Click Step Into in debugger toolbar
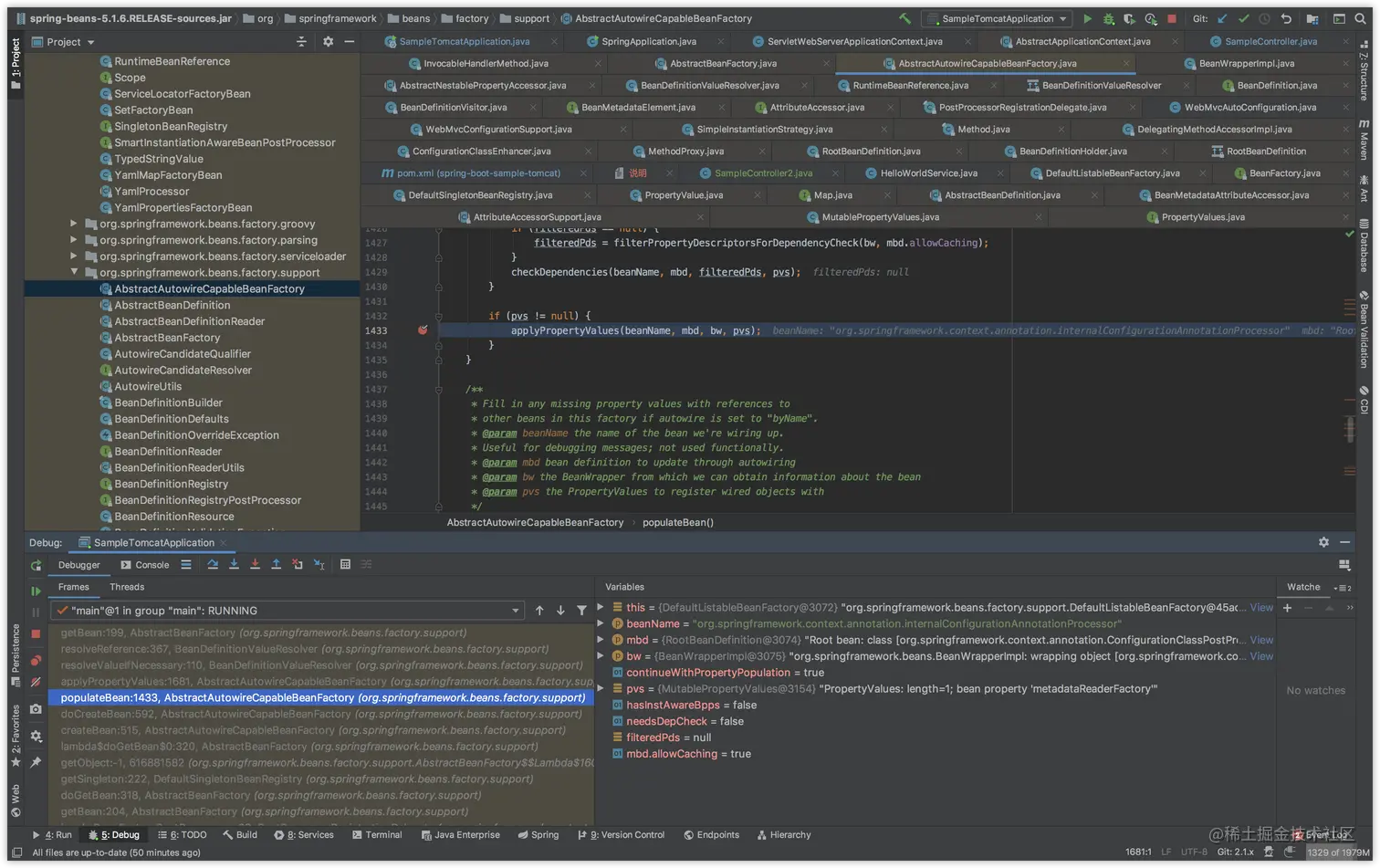1380x868 pixels. [x=234, y=565]
